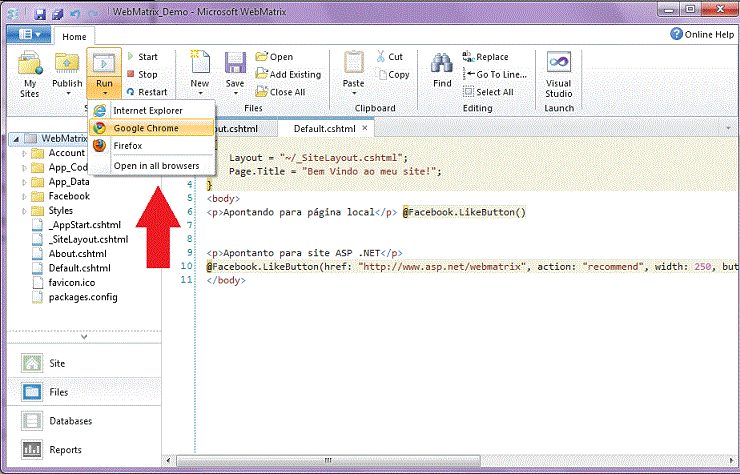Expand the Account folder
740x474 pixels.
[25, 153]
